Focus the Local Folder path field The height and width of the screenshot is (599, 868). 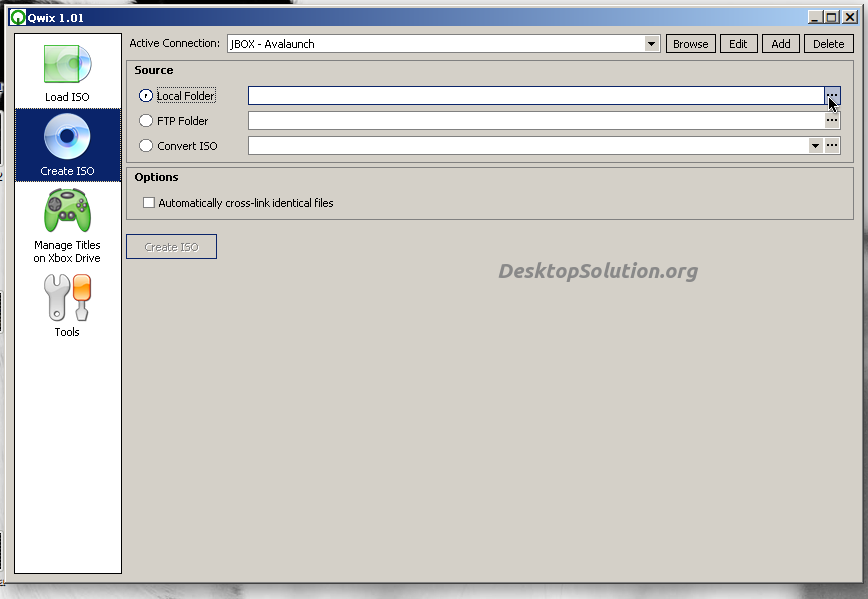(536, 96)
